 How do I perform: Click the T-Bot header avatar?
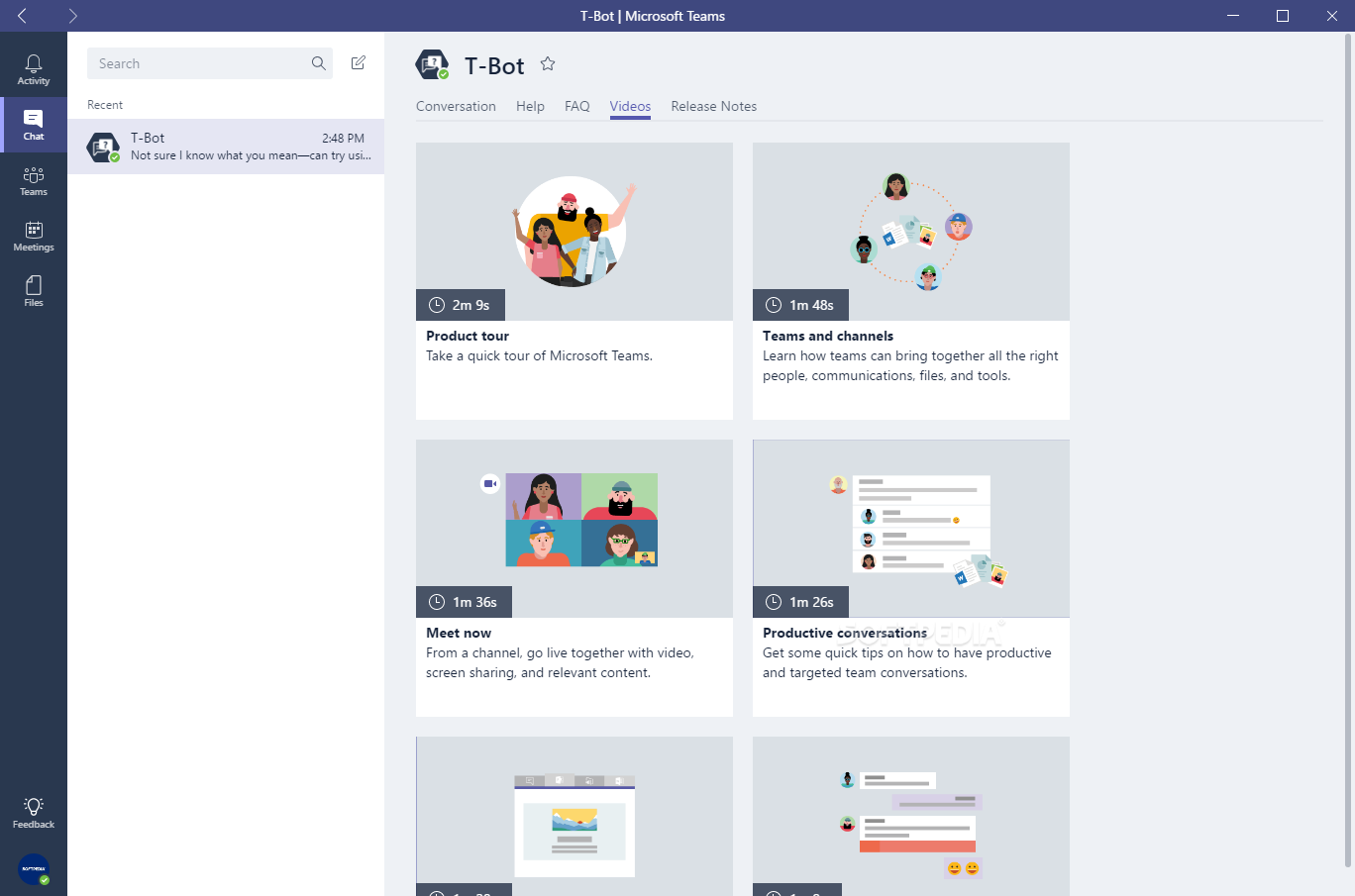[x=432, y=64]
